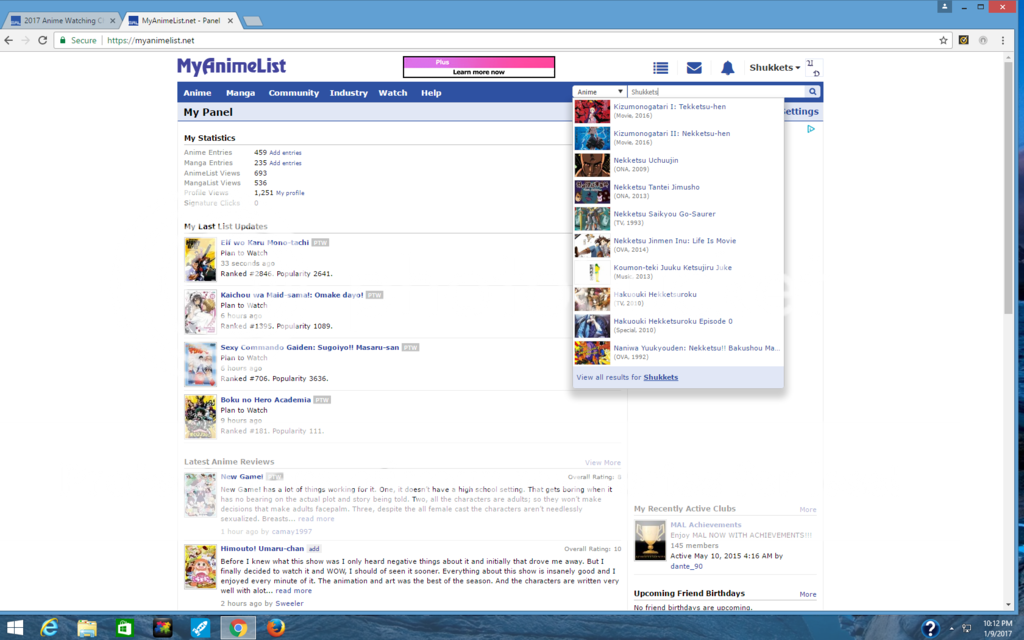Image resolution: width=1024 pixels, height=640 pixels.
Task: Launch Firefox from the taskbar
Action: [277, 627]
